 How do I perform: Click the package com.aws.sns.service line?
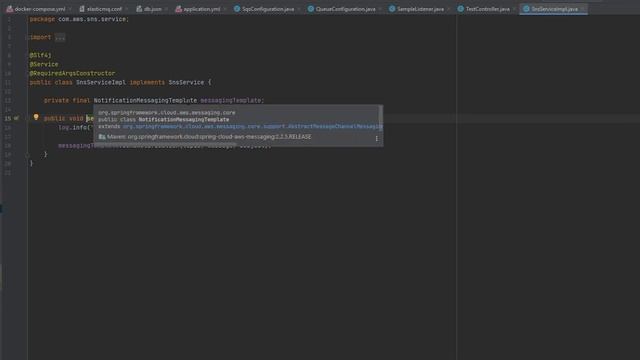(79, 19)
